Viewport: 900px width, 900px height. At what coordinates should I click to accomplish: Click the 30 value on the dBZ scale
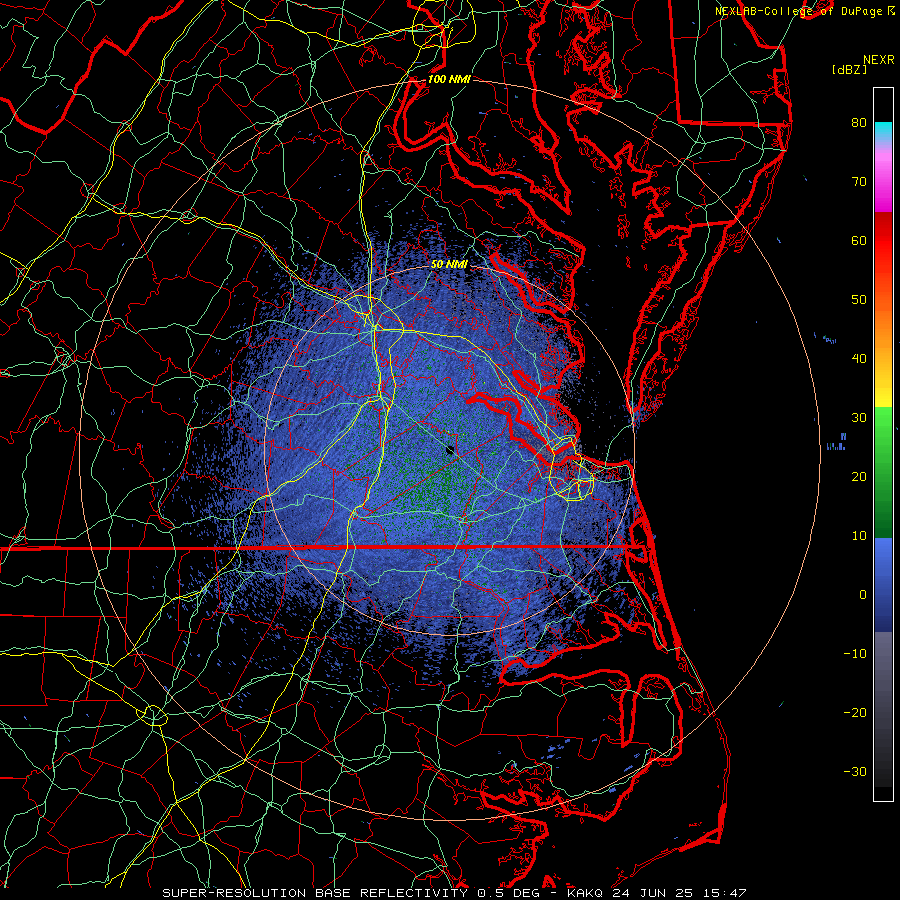point(859,418)
